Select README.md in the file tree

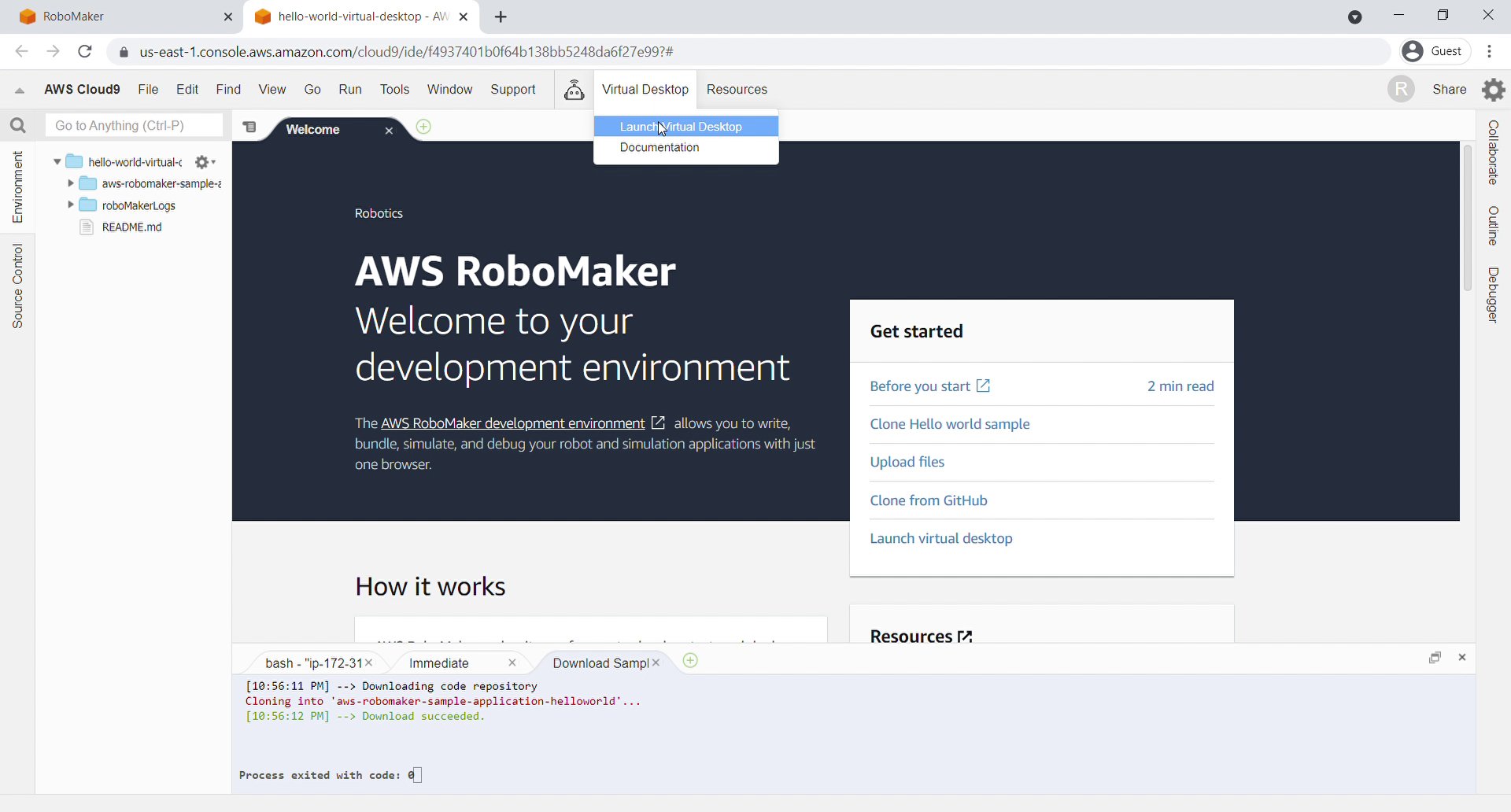131,227
